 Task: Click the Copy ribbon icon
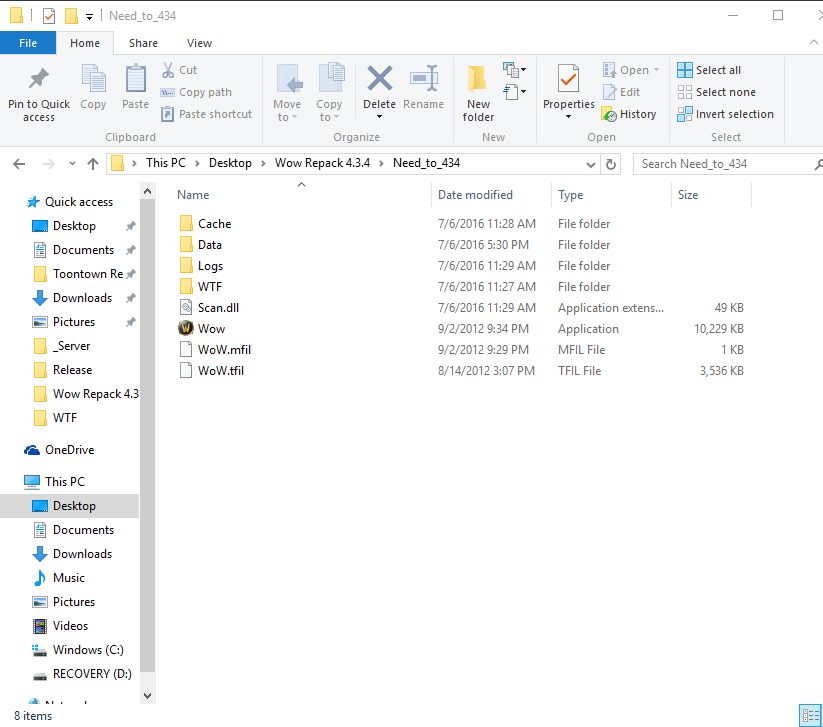(x=93, y=79)
